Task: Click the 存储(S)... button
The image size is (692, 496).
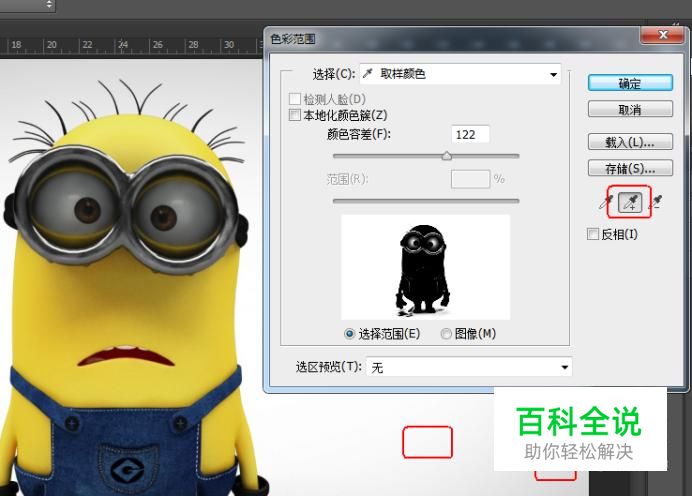Action: coord(630,168)
